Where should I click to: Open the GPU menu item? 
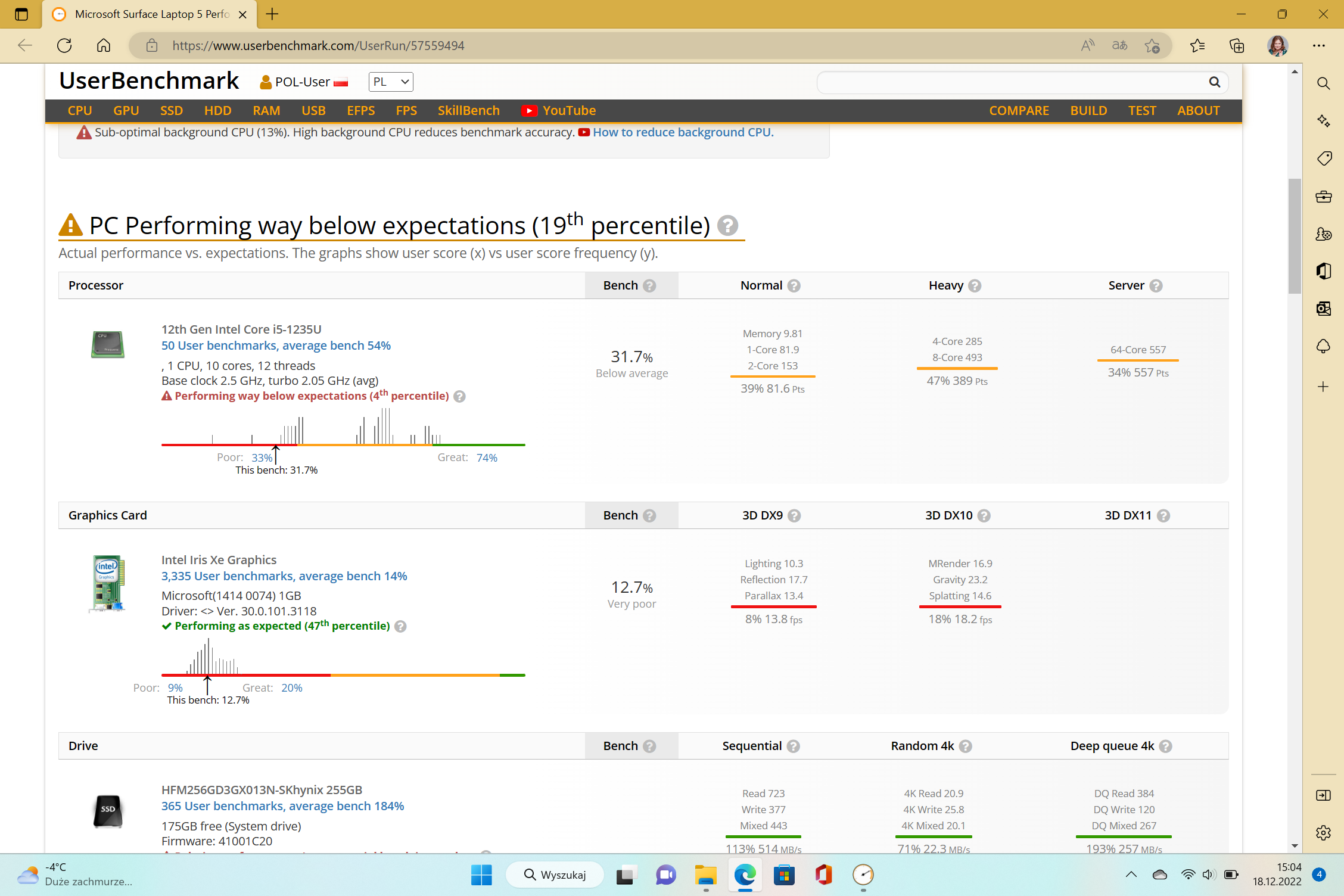[x=126, y=111]
